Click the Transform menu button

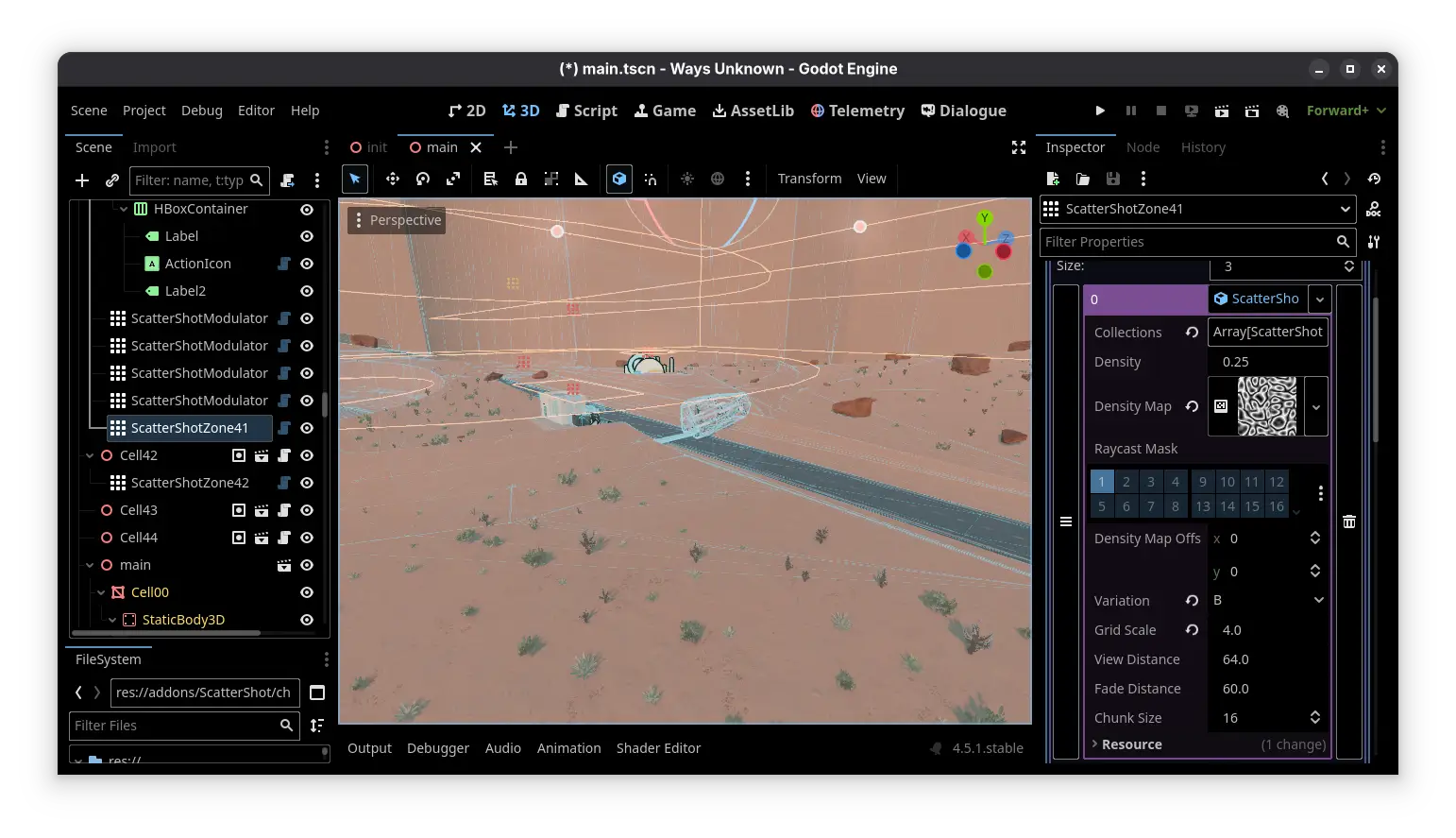click(809, 179)
